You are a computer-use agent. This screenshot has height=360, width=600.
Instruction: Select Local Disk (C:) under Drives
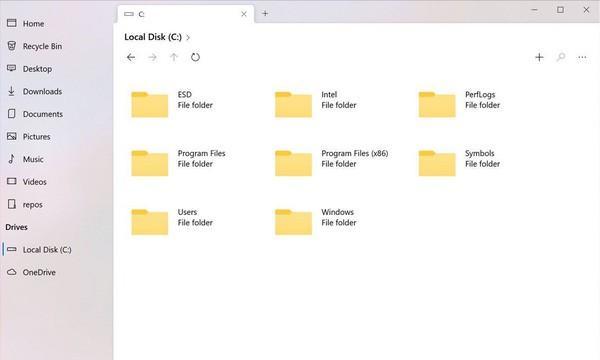(57, 249)
